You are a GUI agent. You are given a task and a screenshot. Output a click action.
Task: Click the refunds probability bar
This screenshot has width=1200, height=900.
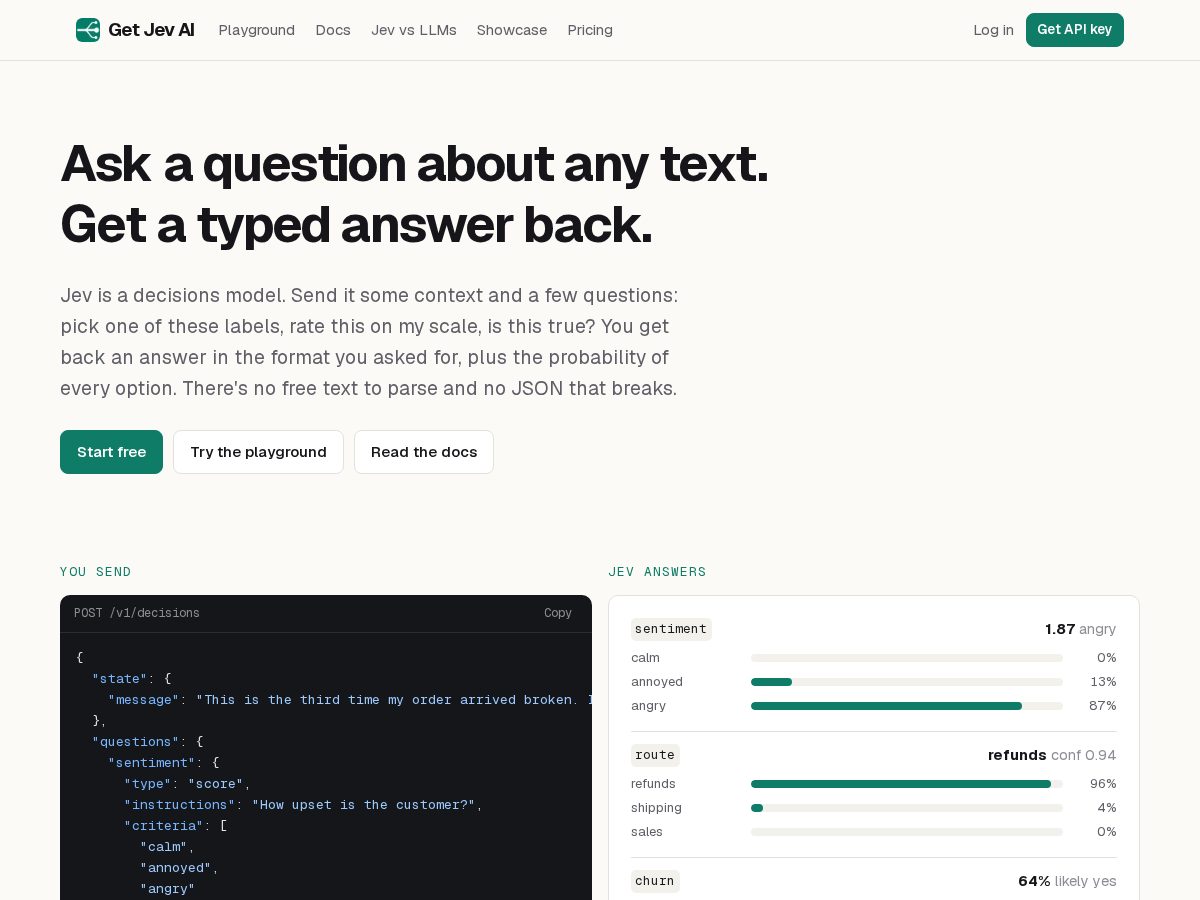tap(907, 784)
